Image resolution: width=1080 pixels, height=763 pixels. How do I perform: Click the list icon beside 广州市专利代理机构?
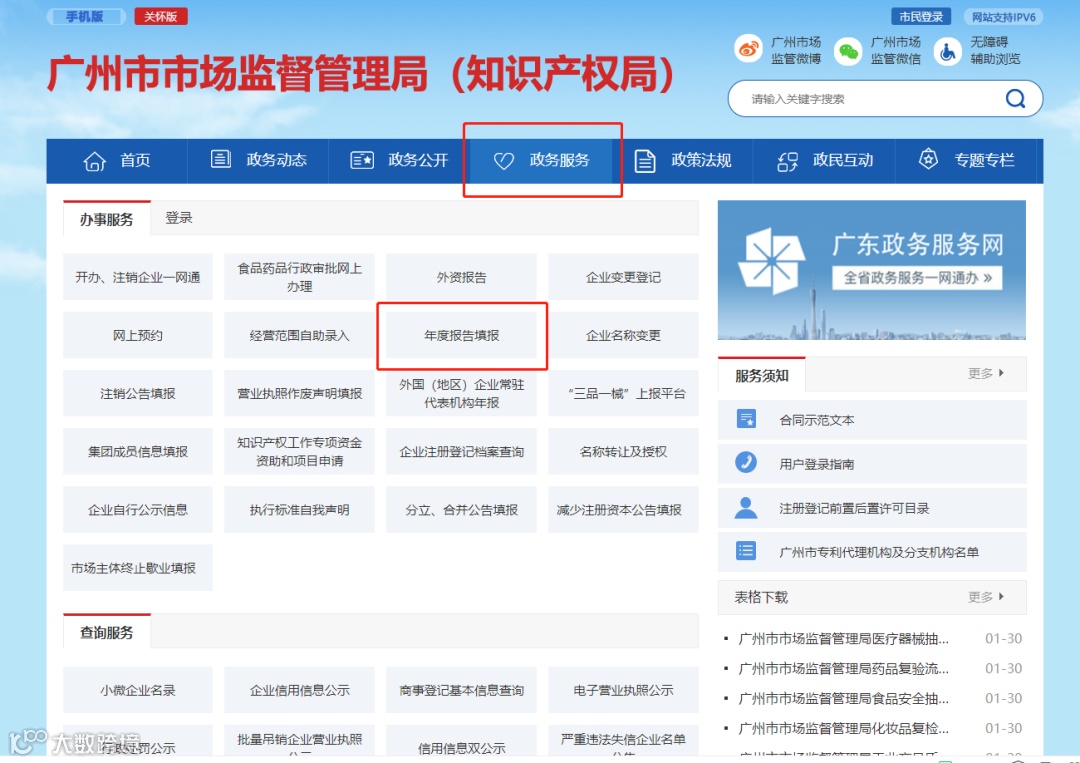[x=746, y=551]
